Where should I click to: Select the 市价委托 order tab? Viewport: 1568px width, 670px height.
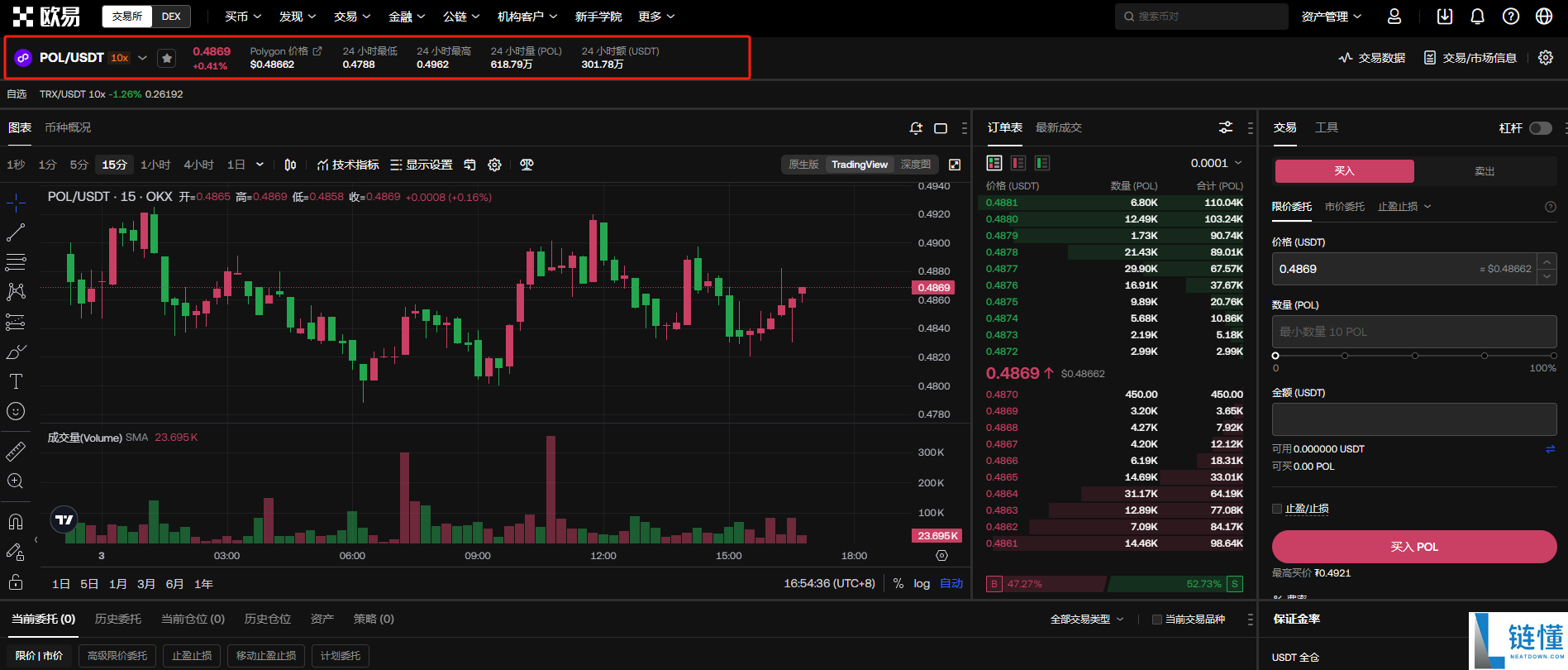coord(1345,207)
